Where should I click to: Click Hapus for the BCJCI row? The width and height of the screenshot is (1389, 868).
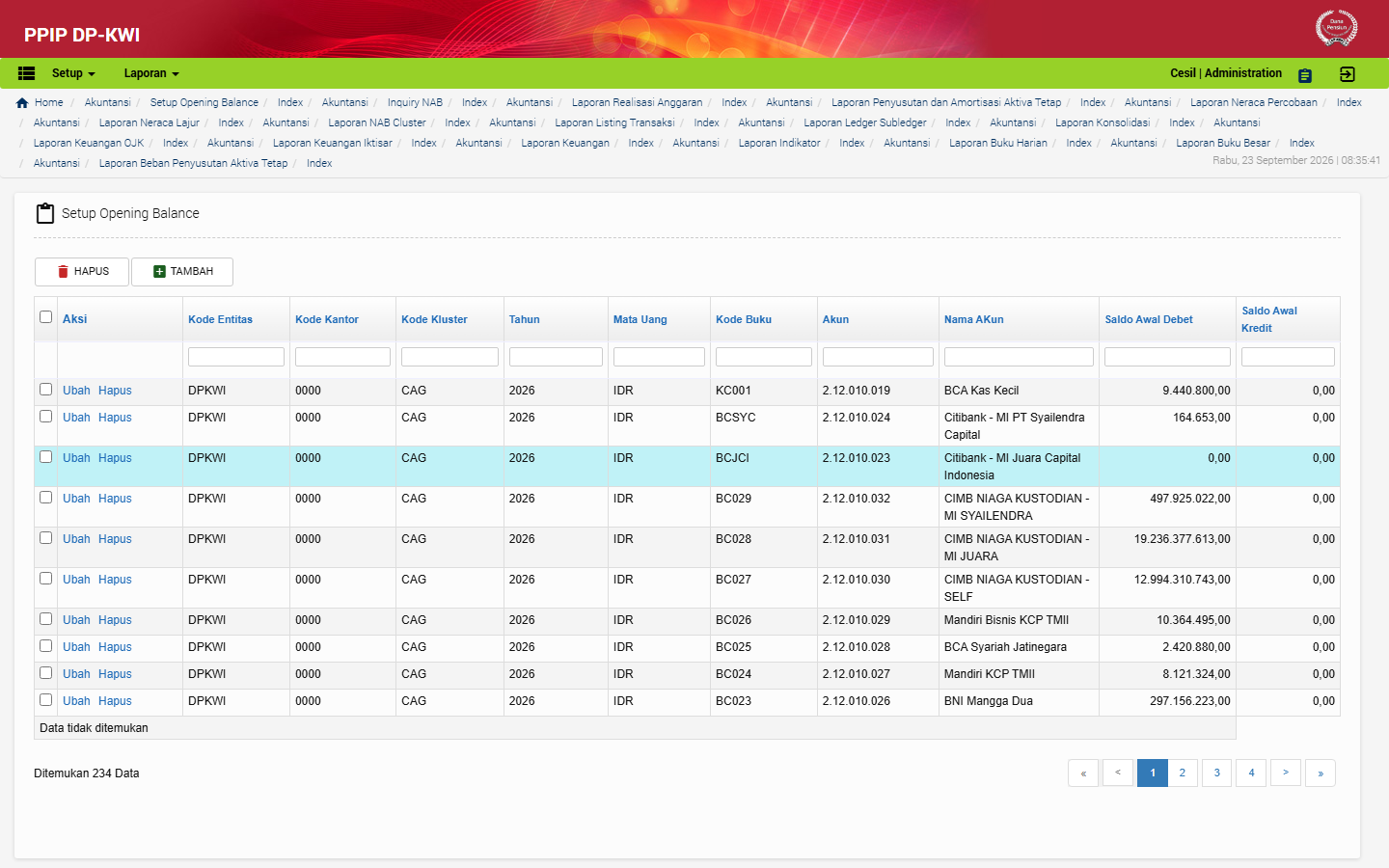[115, 458]
